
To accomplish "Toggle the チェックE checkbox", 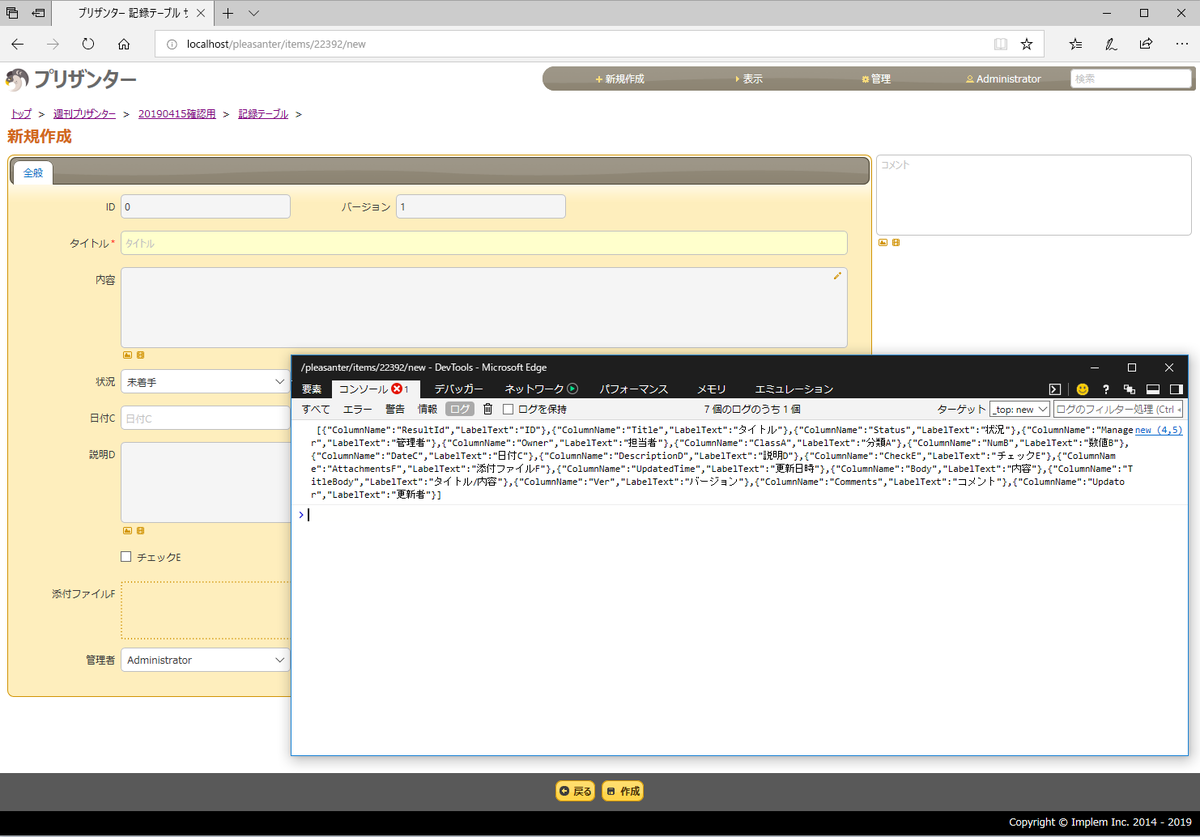I will (126, 557).
